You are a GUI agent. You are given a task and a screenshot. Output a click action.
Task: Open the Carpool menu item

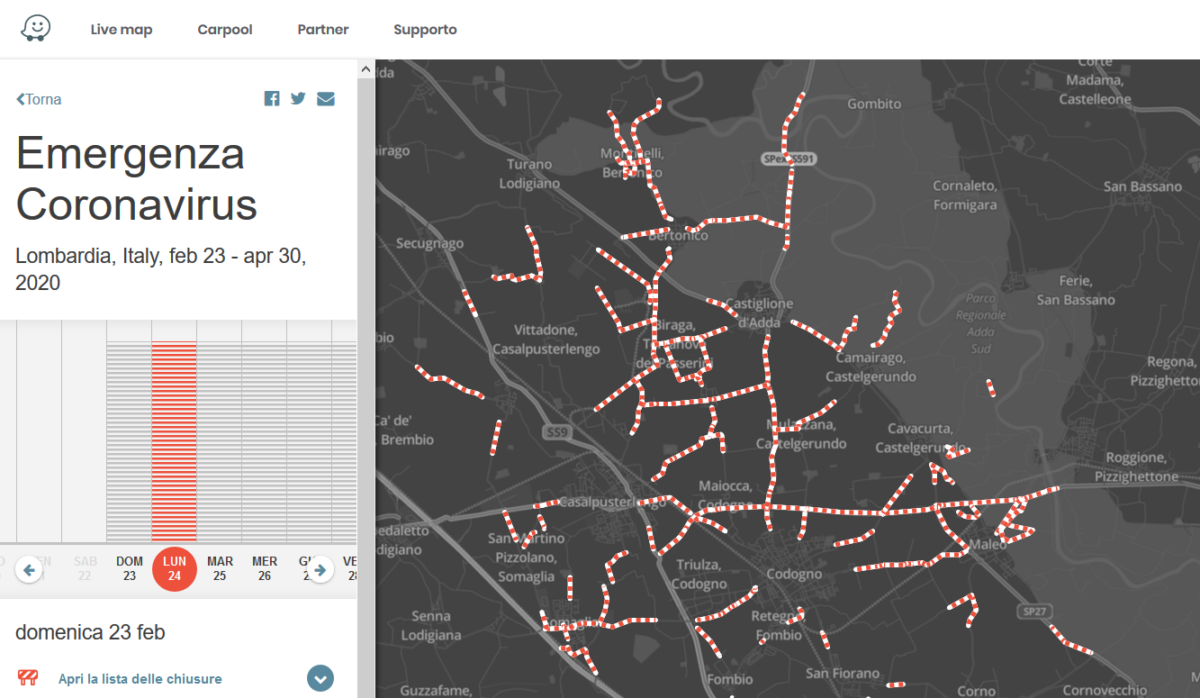(224, 29)
